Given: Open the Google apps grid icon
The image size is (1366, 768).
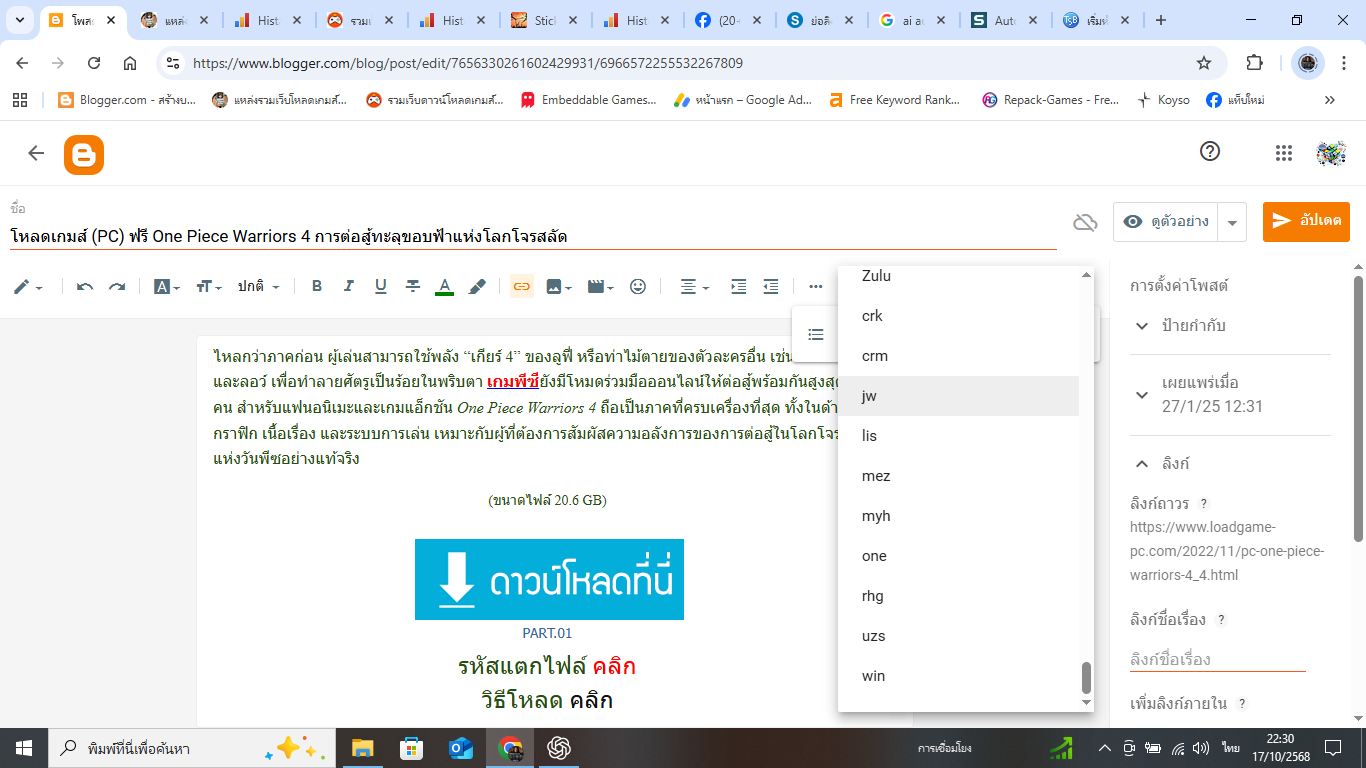Looking at the screenshot, I should point(1284,152).
